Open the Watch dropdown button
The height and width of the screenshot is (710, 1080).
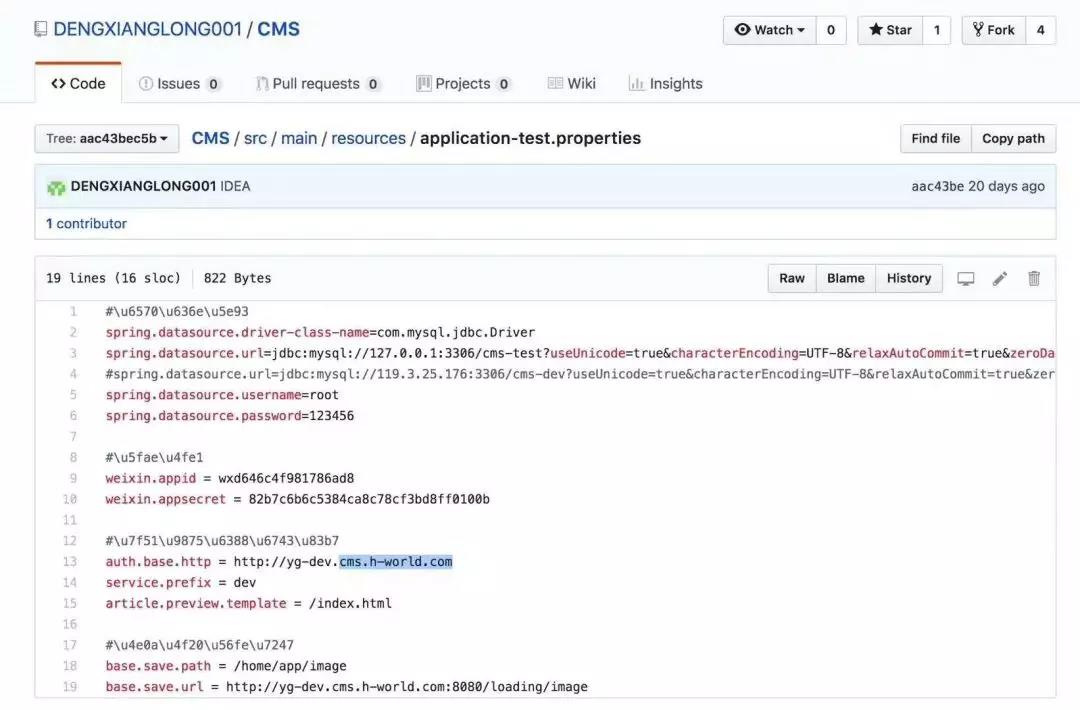pos(769,30)
